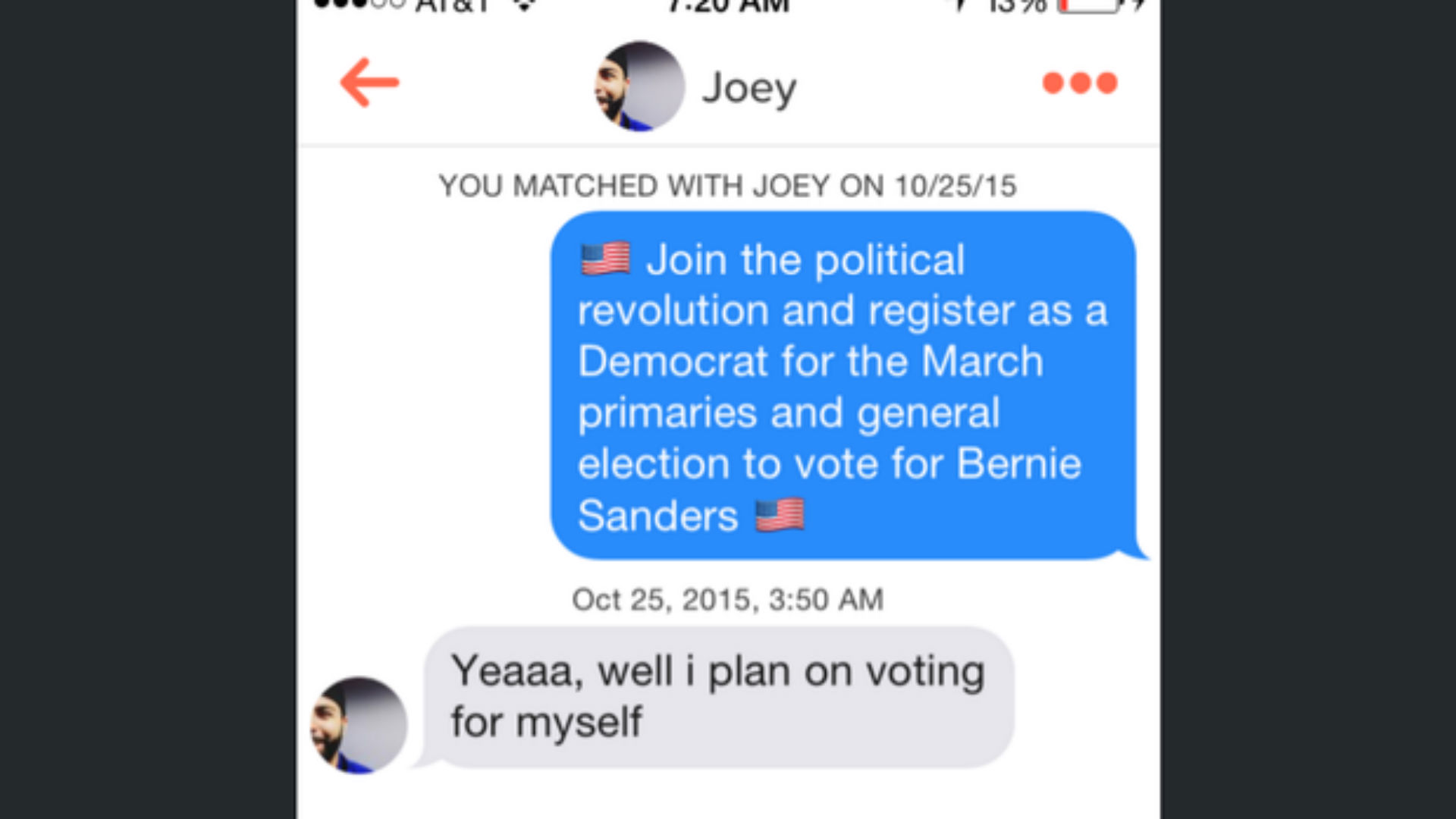The image size is (1456, 819).
Task: Tap the AT&T carrier label
Action: [453, 5]
